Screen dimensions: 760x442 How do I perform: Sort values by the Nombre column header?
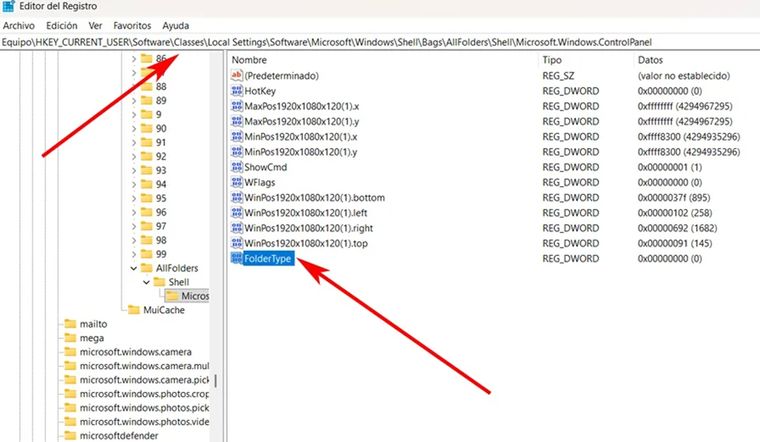(252, 60)
